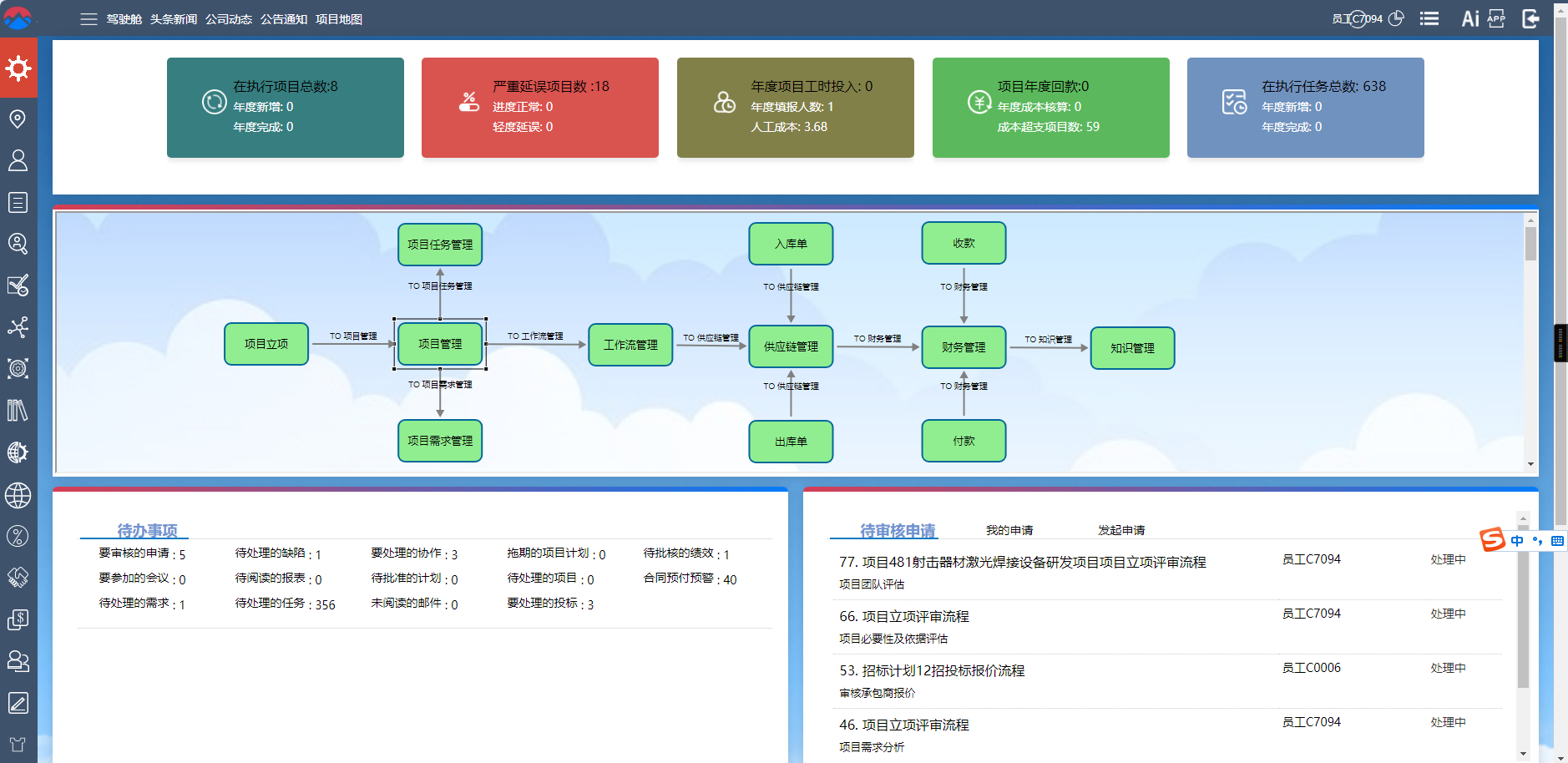Click the 项目管理 node in the flow diagram
The height and width of the screenshot is (763, 1568).
click(x=440, y=343)
